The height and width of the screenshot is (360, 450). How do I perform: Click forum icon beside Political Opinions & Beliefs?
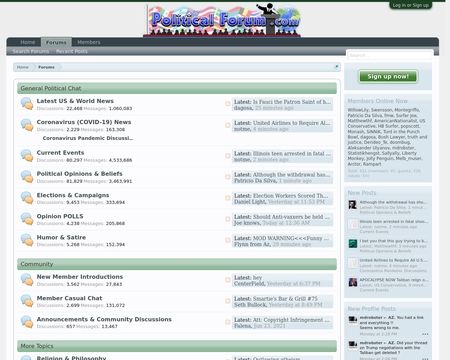tap(27, 177)
